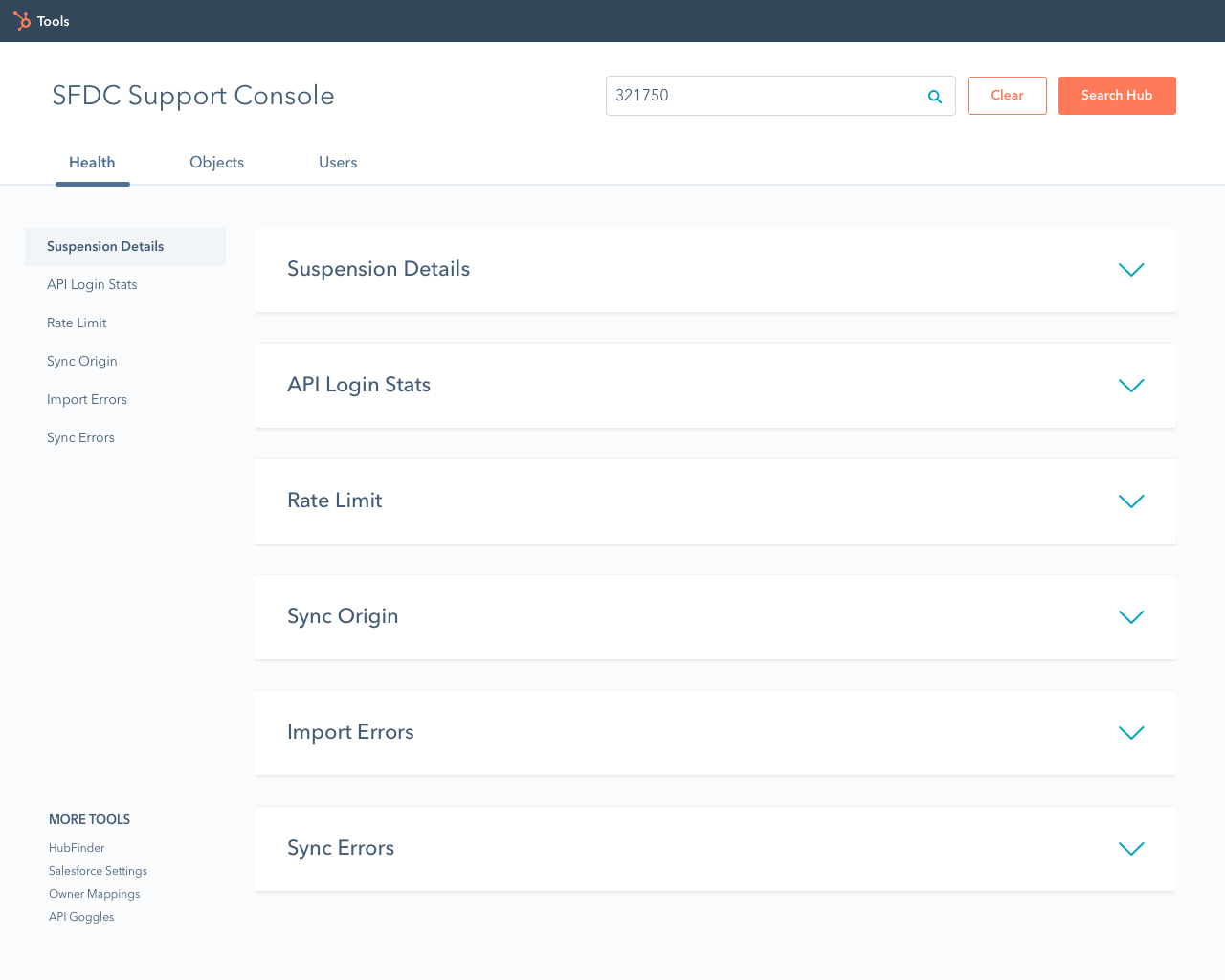
Task: Click the Search Hub button
Action: 1117,96
